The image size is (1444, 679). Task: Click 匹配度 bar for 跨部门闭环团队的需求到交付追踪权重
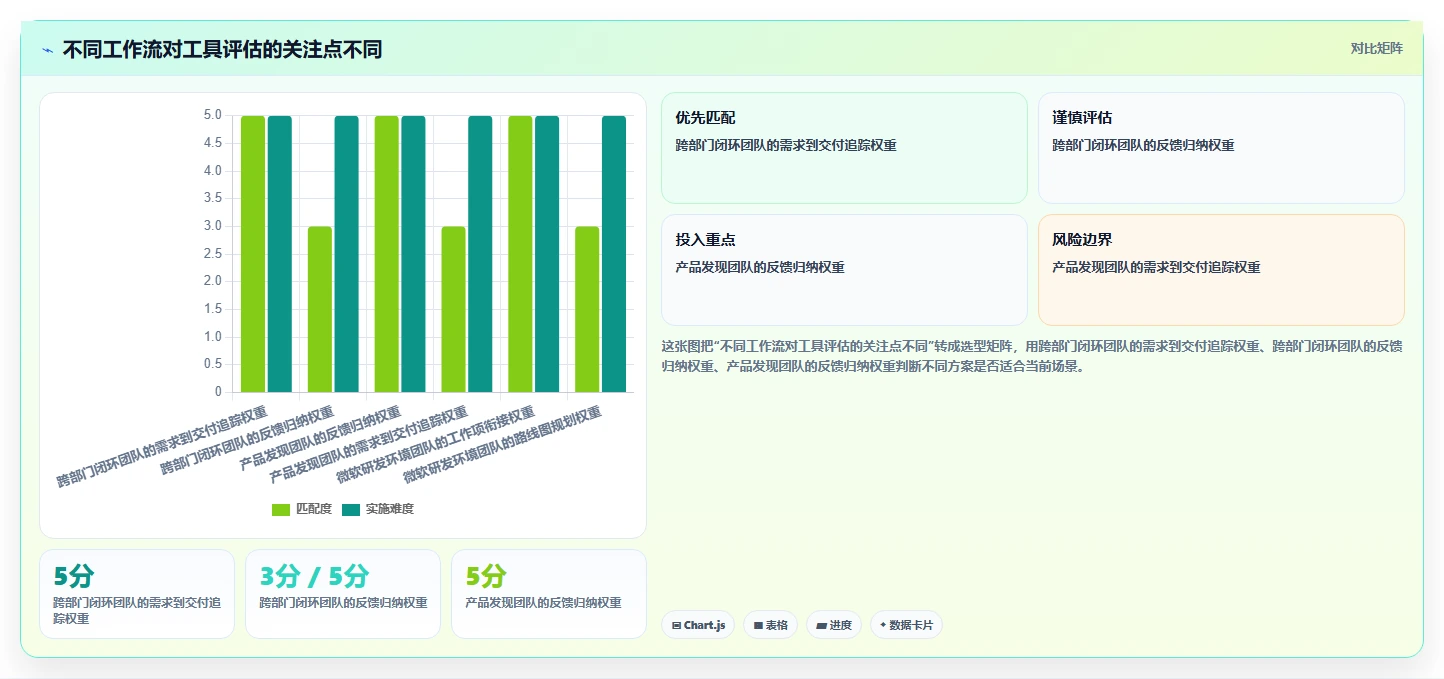tap(253, 254)
